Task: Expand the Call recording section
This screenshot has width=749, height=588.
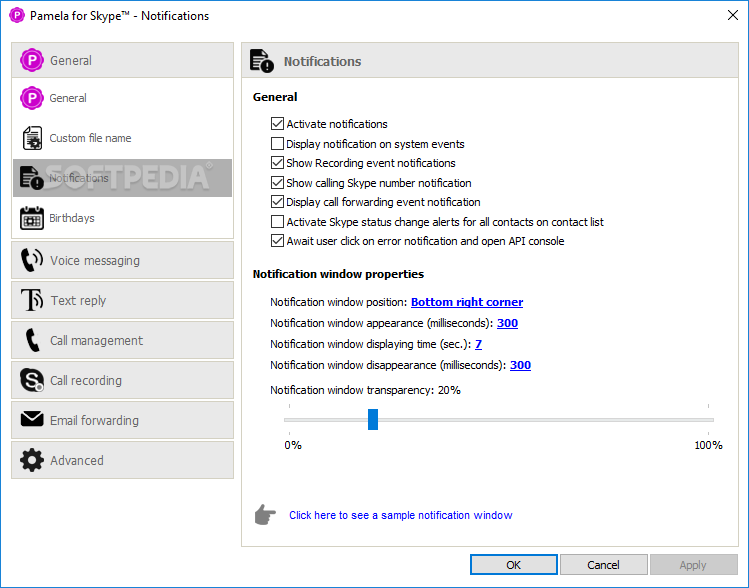Action: [122, 380]
